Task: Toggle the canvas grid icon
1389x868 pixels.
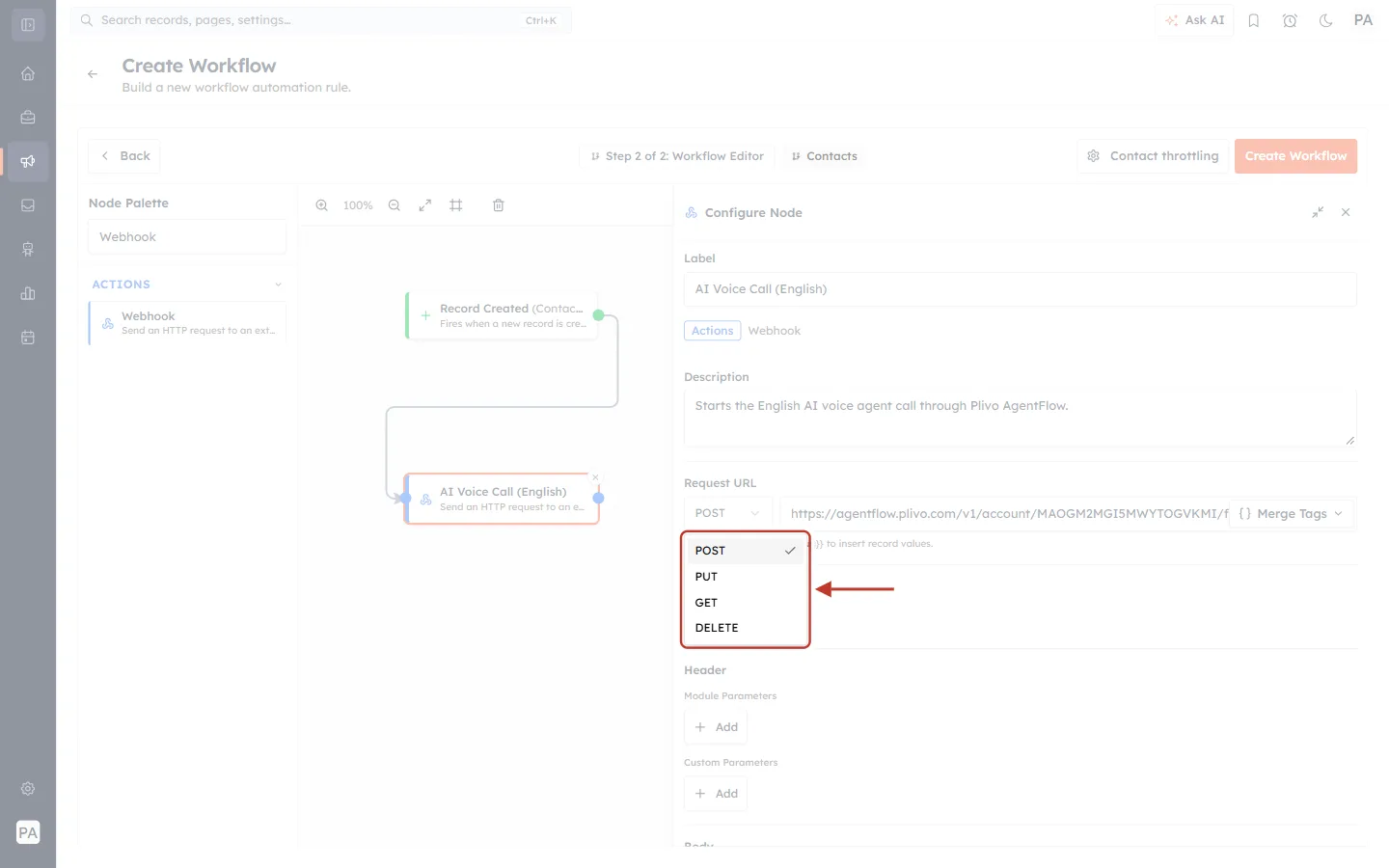Action: coord(456,205)
